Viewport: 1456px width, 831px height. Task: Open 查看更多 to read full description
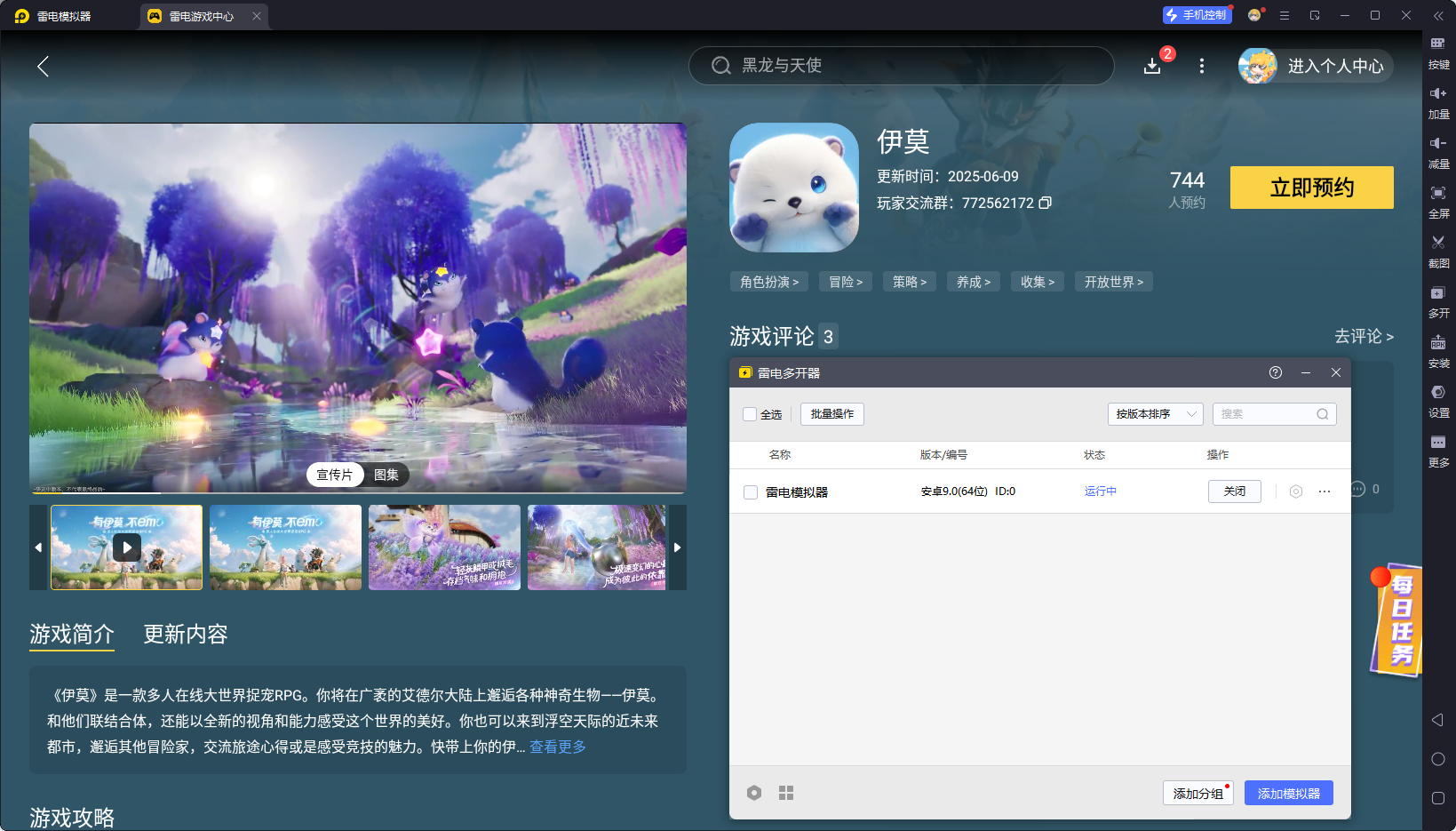[x=556, y=747]
